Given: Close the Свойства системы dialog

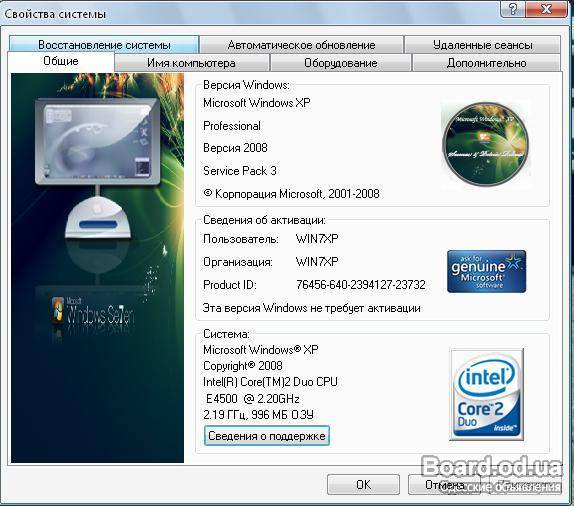Looking at the screenshot, I should 547,9.
